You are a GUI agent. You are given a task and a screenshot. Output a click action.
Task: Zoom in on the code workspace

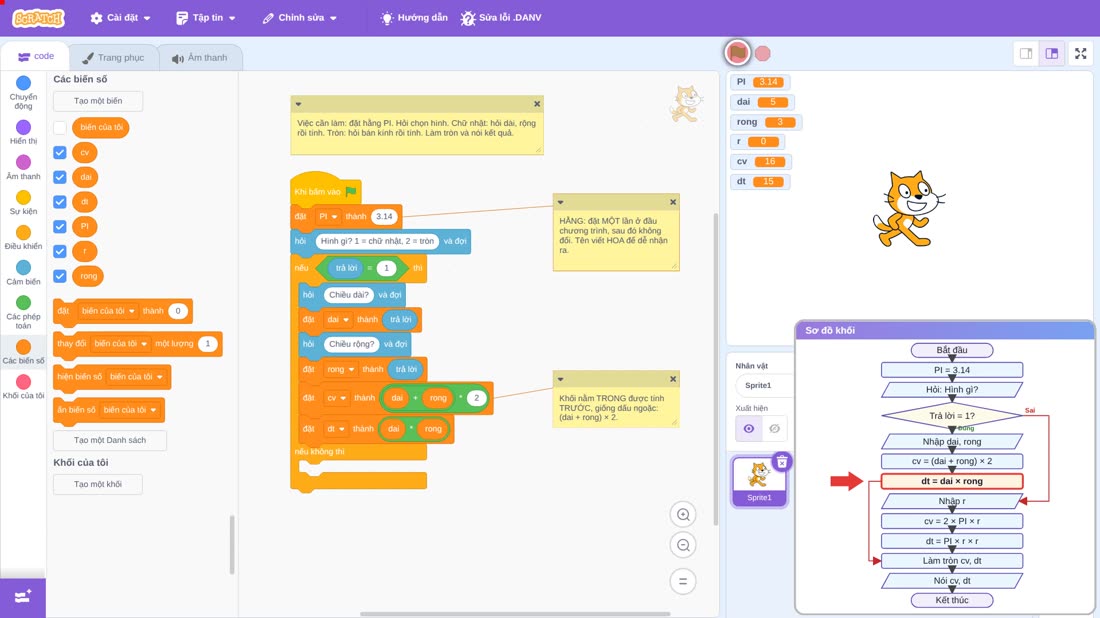[683, 514]
